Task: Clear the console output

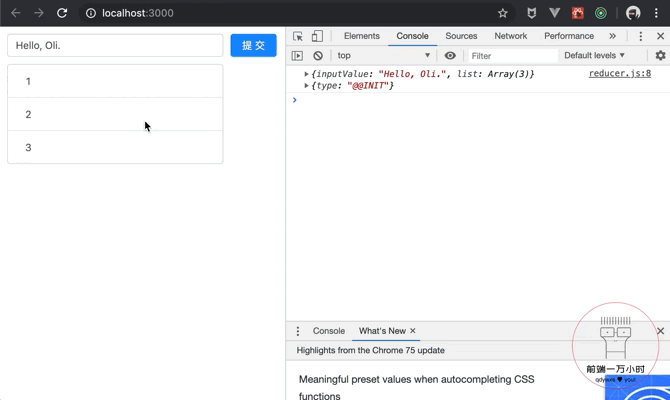Action: pyautogui.click(x=318, y=56)
